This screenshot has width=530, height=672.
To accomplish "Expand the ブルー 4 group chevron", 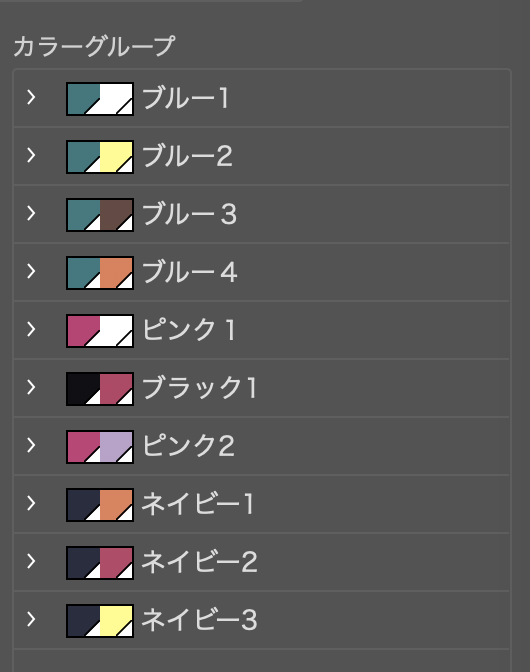I will [31, 272].
